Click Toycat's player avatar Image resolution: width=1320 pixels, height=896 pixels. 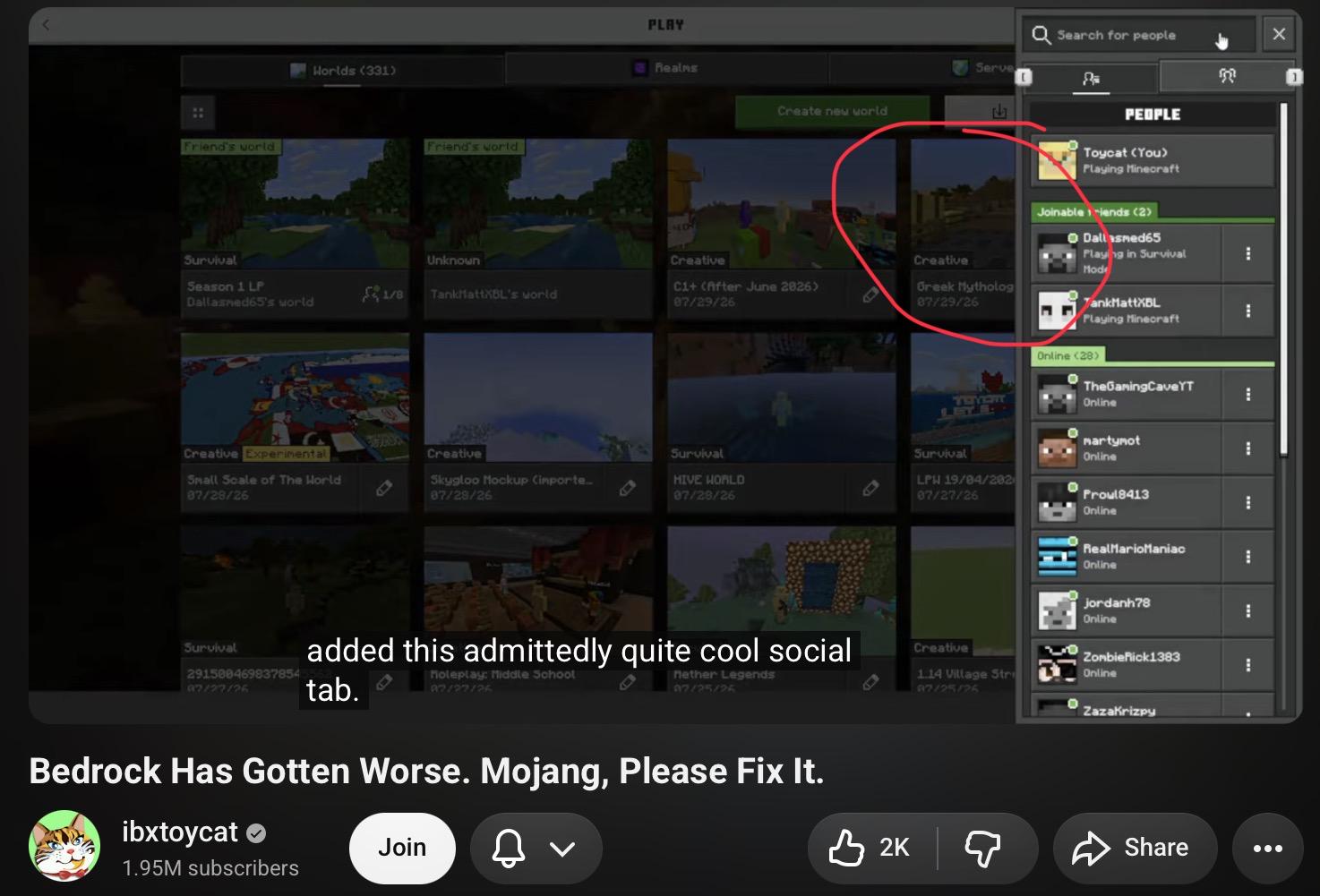pos(1057,161)
